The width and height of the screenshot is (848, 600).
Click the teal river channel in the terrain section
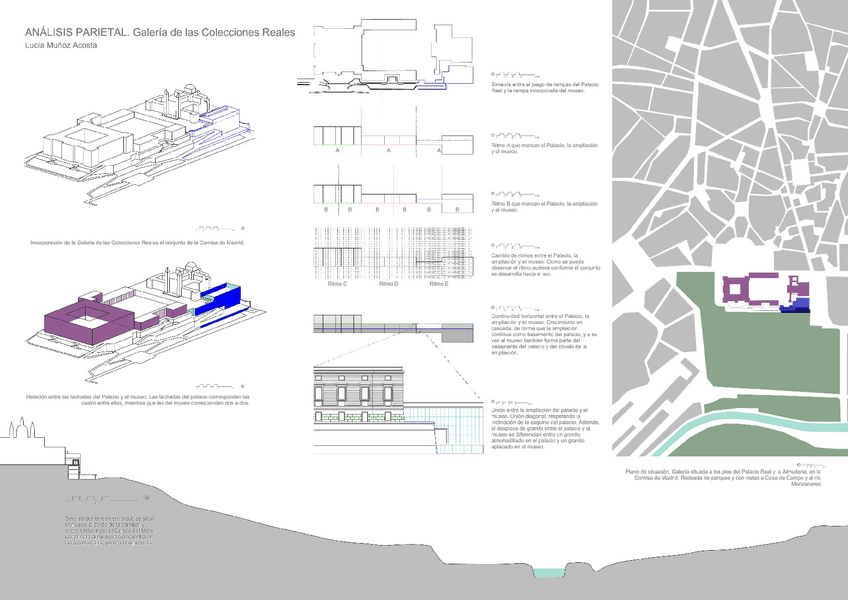click(x=549, y=572)
